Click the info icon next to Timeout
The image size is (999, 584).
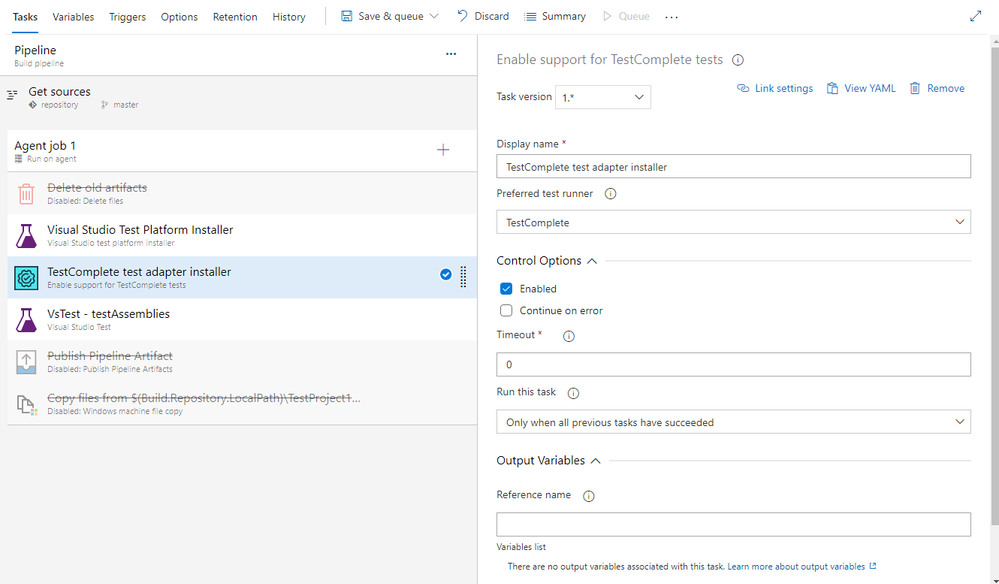(569, 336)
